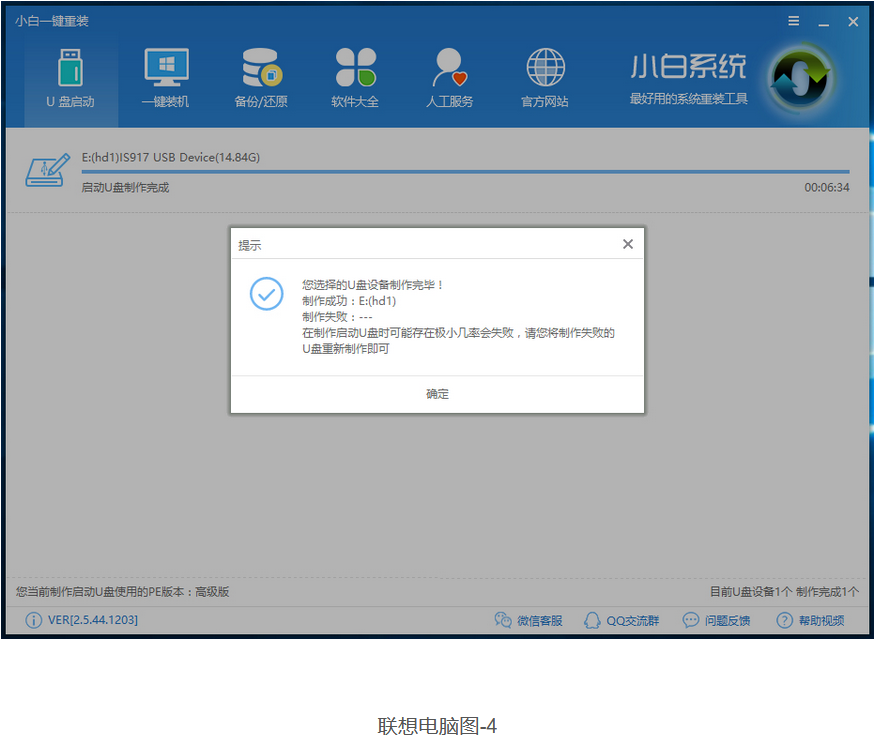Close the 提示 dialog
This screenshot has height=741, width=881.
tap(627, 244)
